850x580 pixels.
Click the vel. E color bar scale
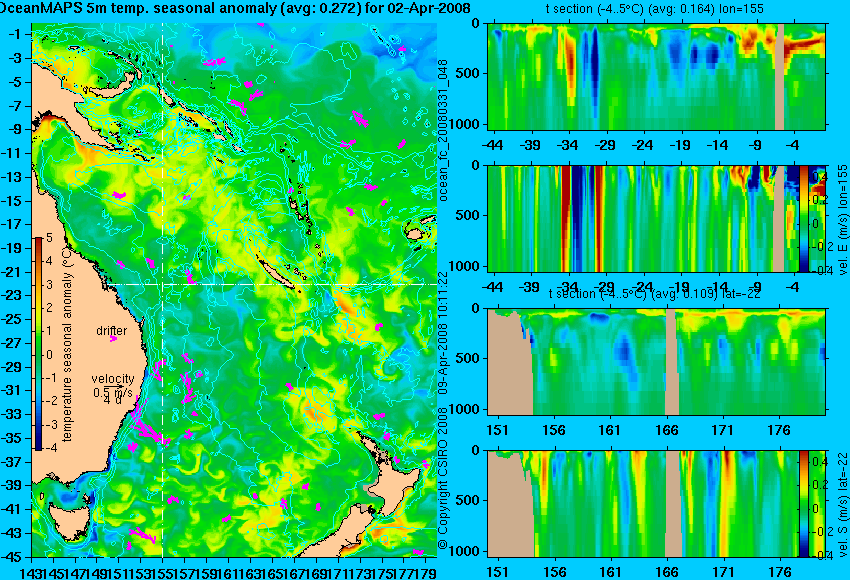803,218
